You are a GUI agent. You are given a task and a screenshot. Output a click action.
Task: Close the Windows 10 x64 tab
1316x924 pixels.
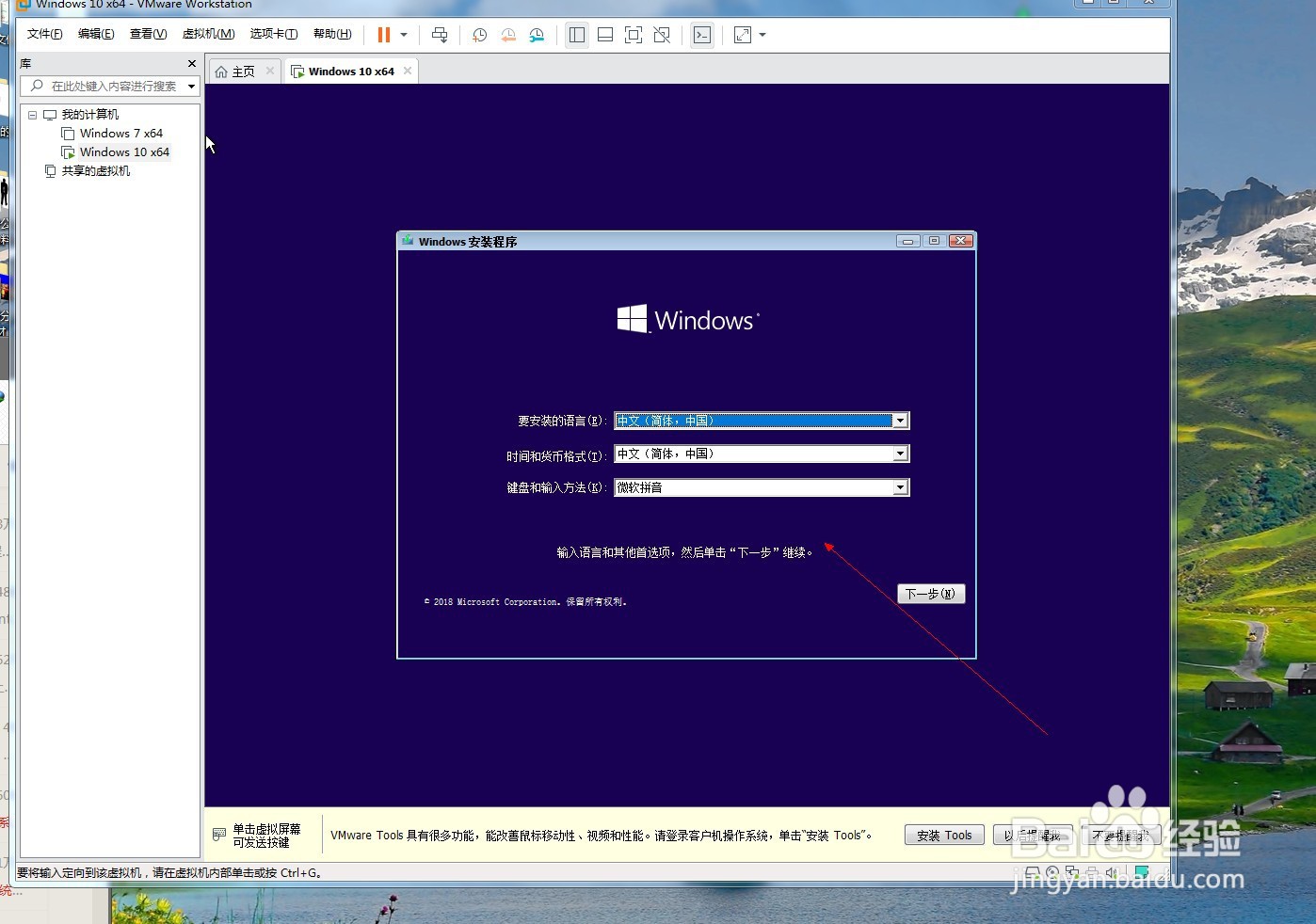(x=408, y=71)
